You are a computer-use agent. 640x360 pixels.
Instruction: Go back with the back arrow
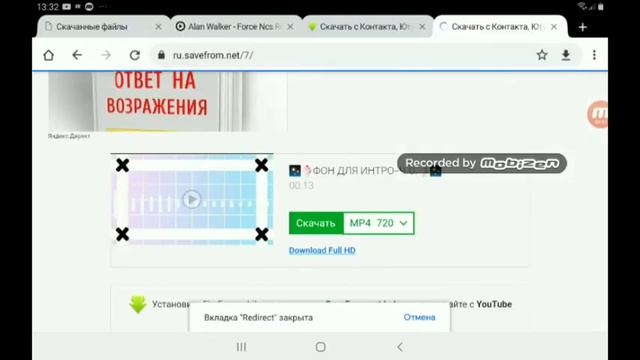pyautogui.click(x=77, y=55)
